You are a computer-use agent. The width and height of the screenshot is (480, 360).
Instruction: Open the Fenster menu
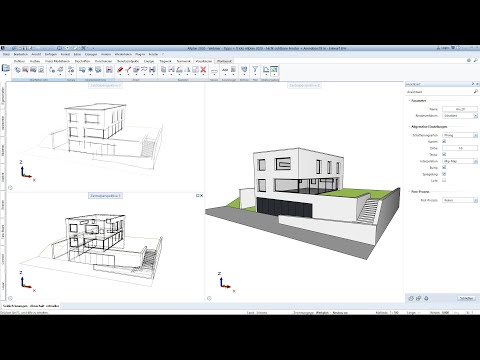point(153,54)
